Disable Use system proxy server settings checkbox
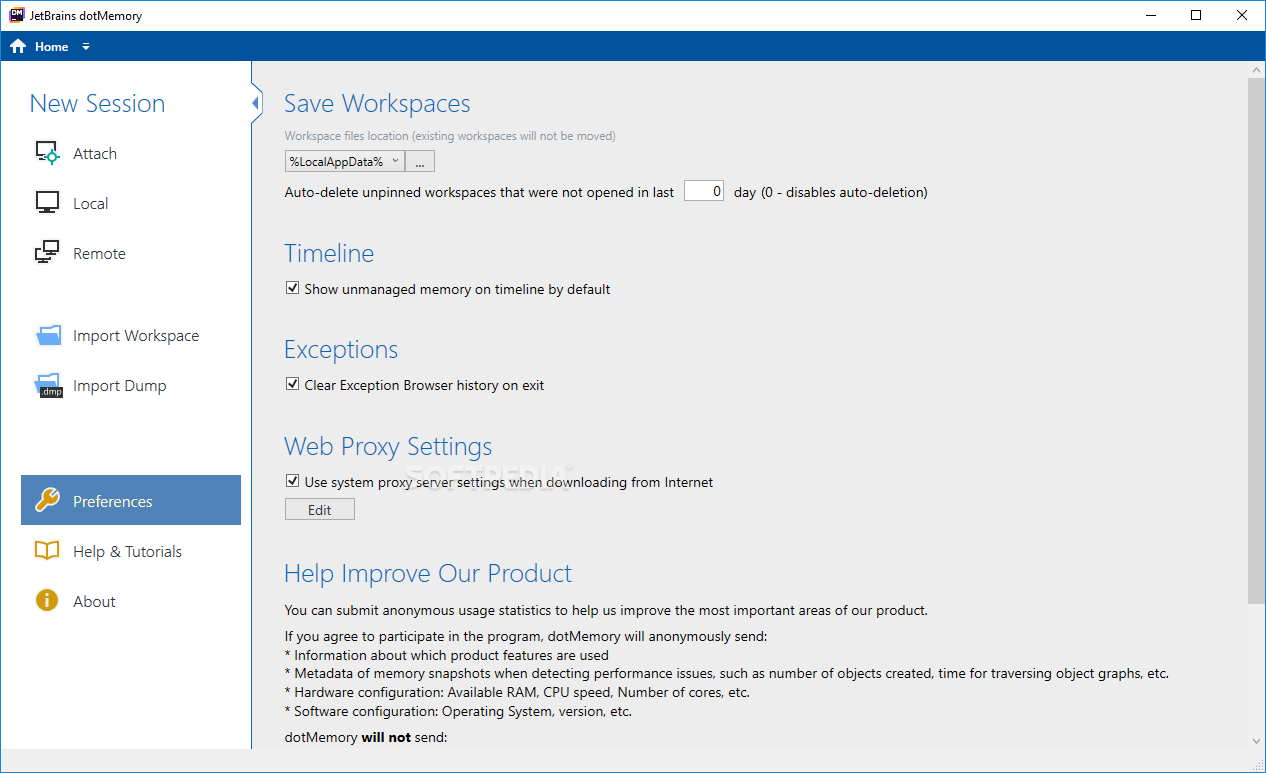The image size is (1266, 773). pos(292,481)
